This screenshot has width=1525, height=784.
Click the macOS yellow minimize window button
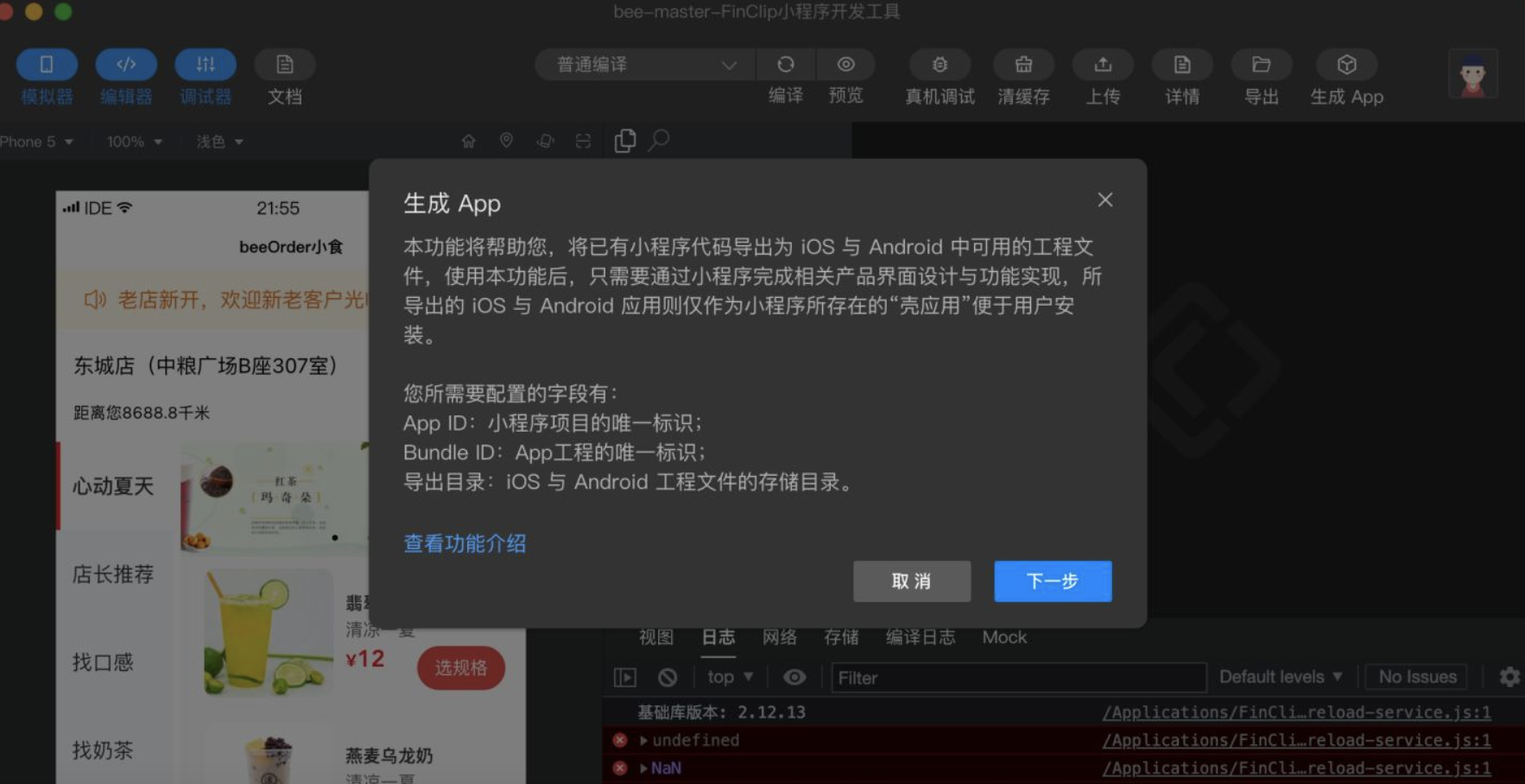[x=35, y=11]
